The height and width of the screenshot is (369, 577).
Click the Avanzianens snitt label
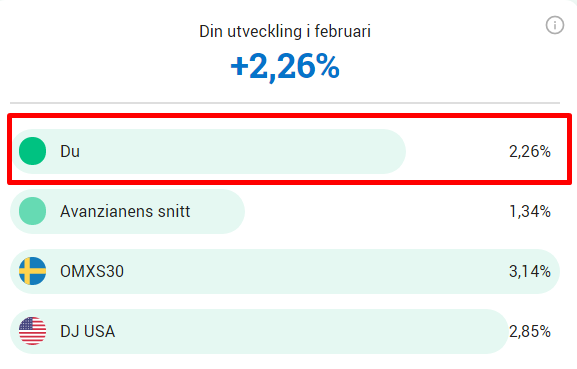(x=125, y=211)
